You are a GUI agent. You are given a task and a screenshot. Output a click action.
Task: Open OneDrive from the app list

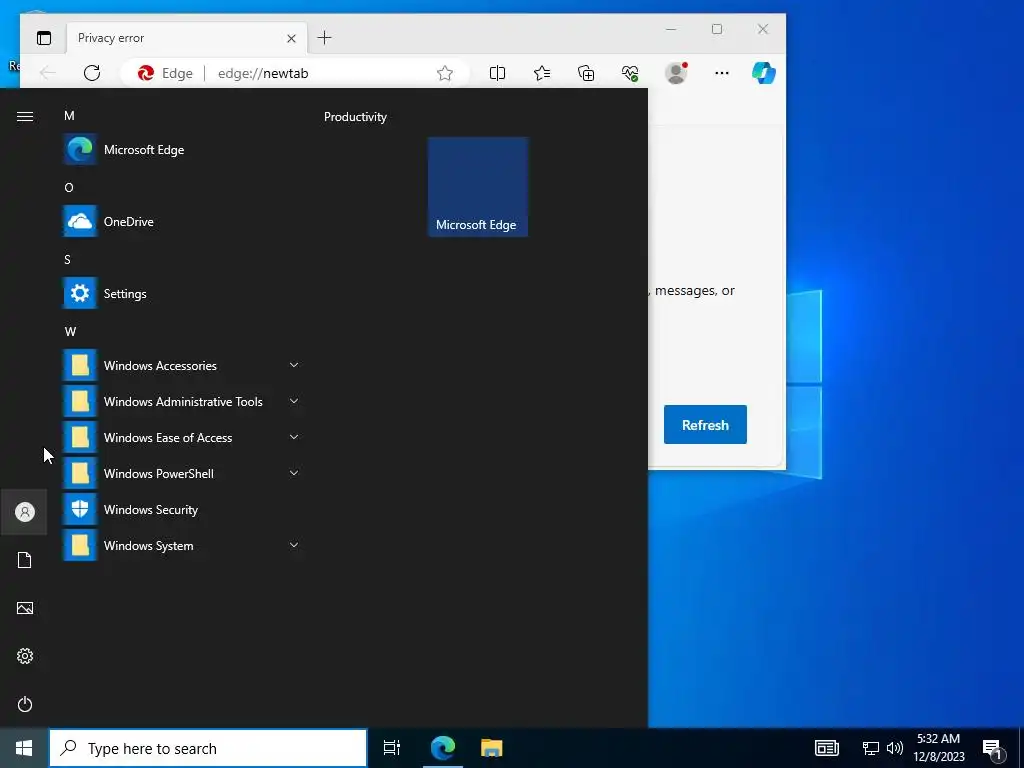pos(182,221)
